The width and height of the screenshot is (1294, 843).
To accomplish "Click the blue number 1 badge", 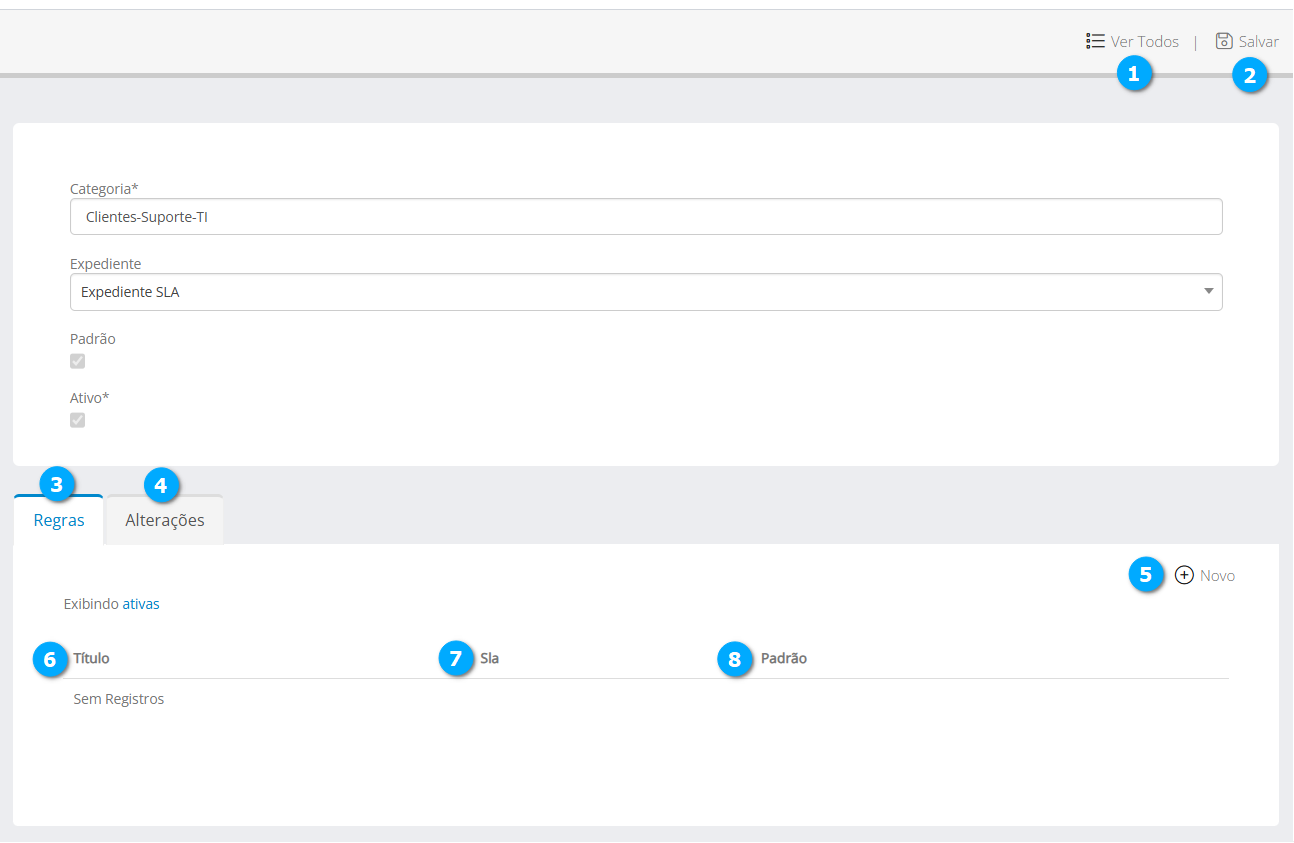I will pyautogui.click(x=1134, y=73).
